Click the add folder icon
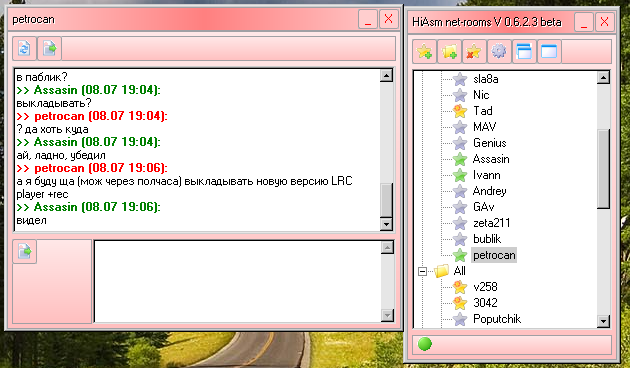 coord(449,51)
